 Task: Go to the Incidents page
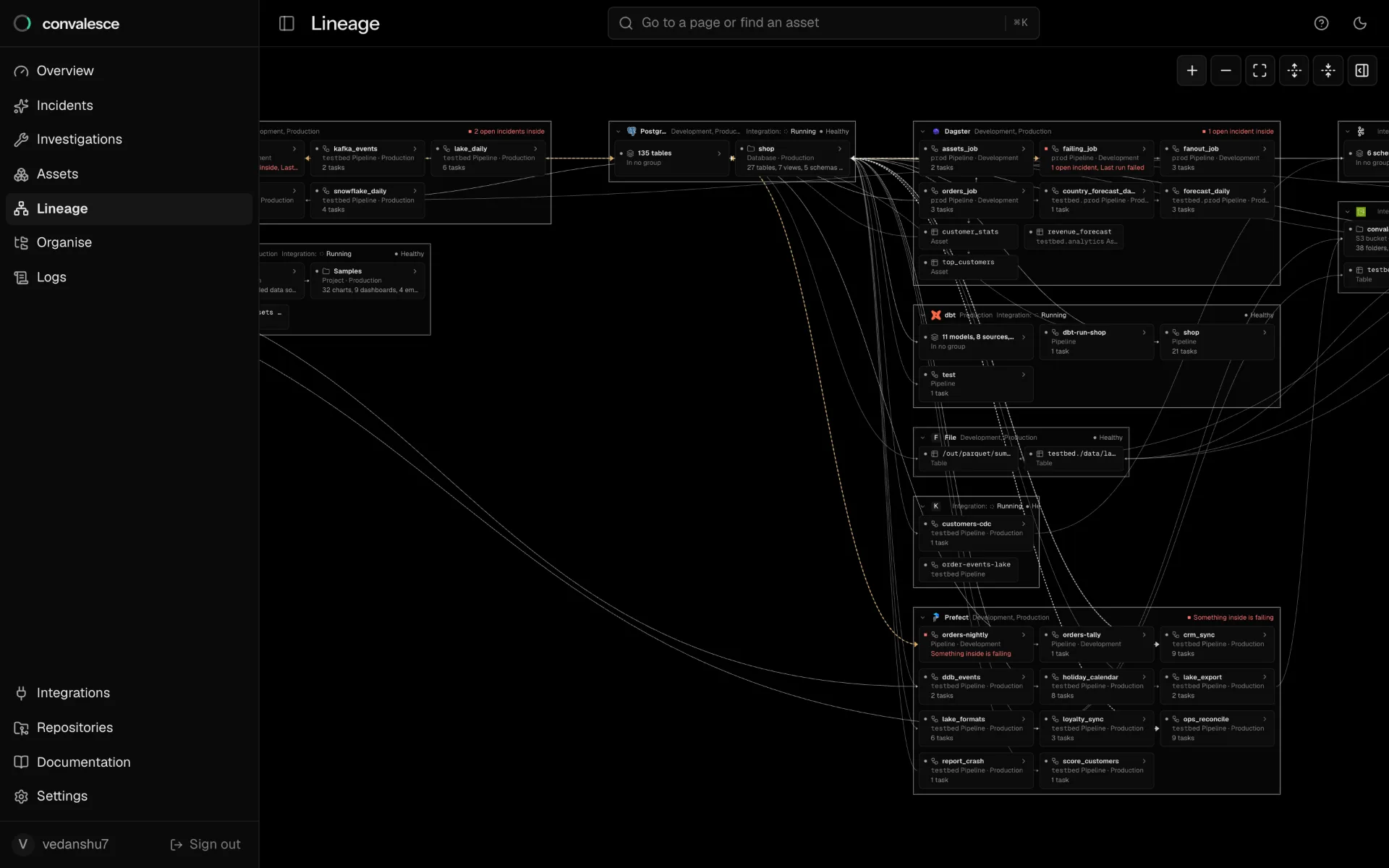pos(129,106)
